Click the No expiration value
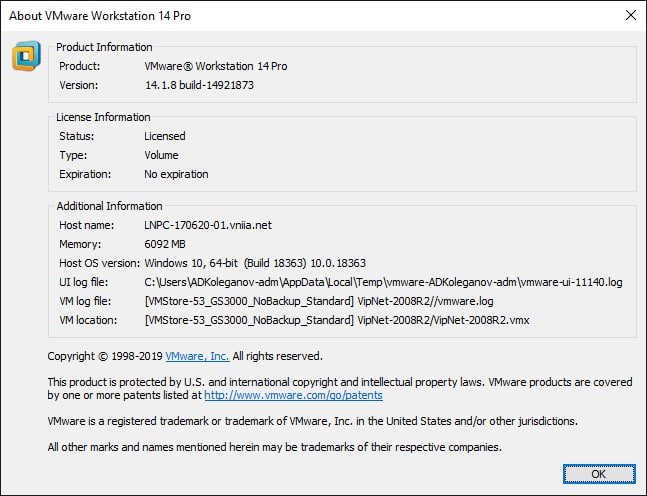Screen dimensions: 647x496 (x=176, y=174)
